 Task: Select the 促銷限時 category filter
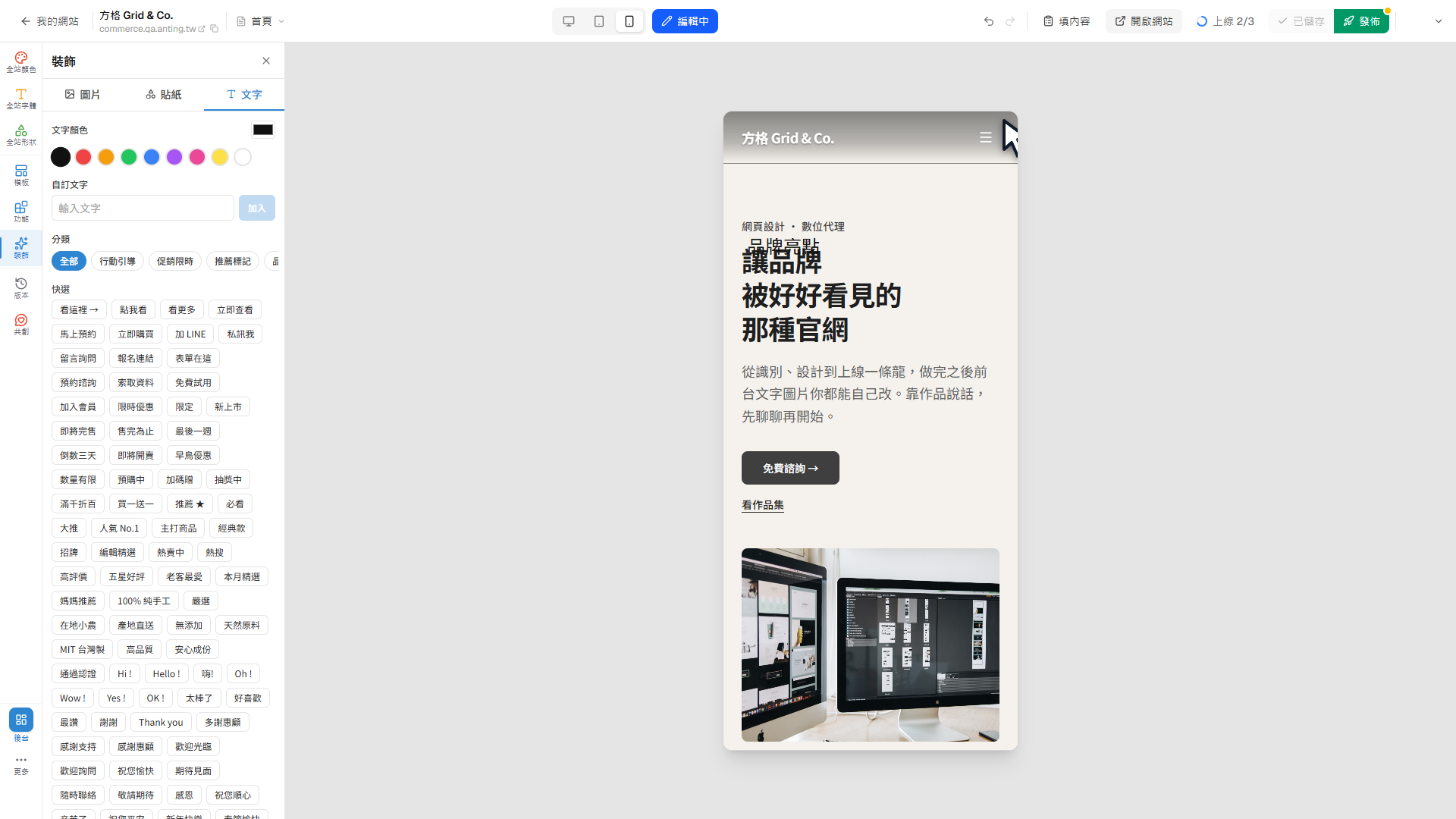[175, 261]
